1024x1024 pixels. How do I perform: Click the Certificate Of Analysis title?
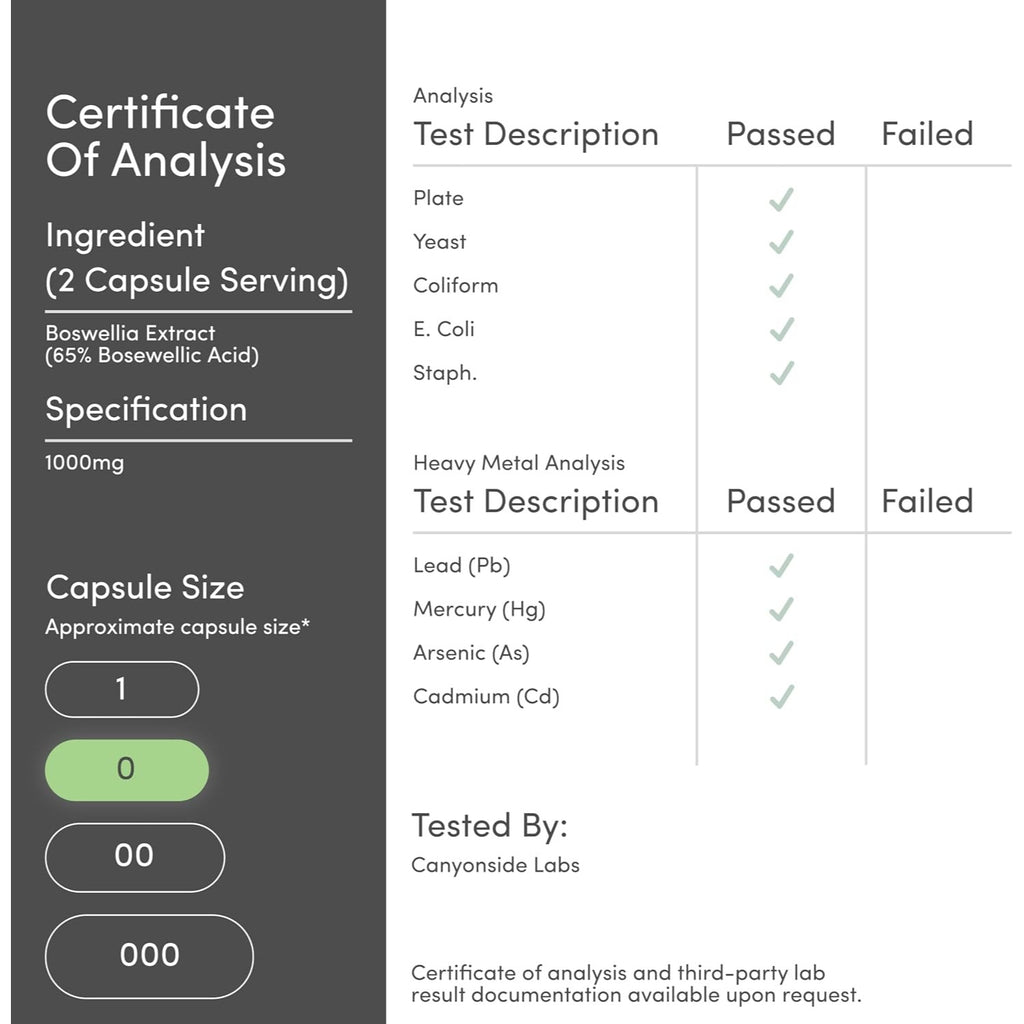[x=166, y=136]
